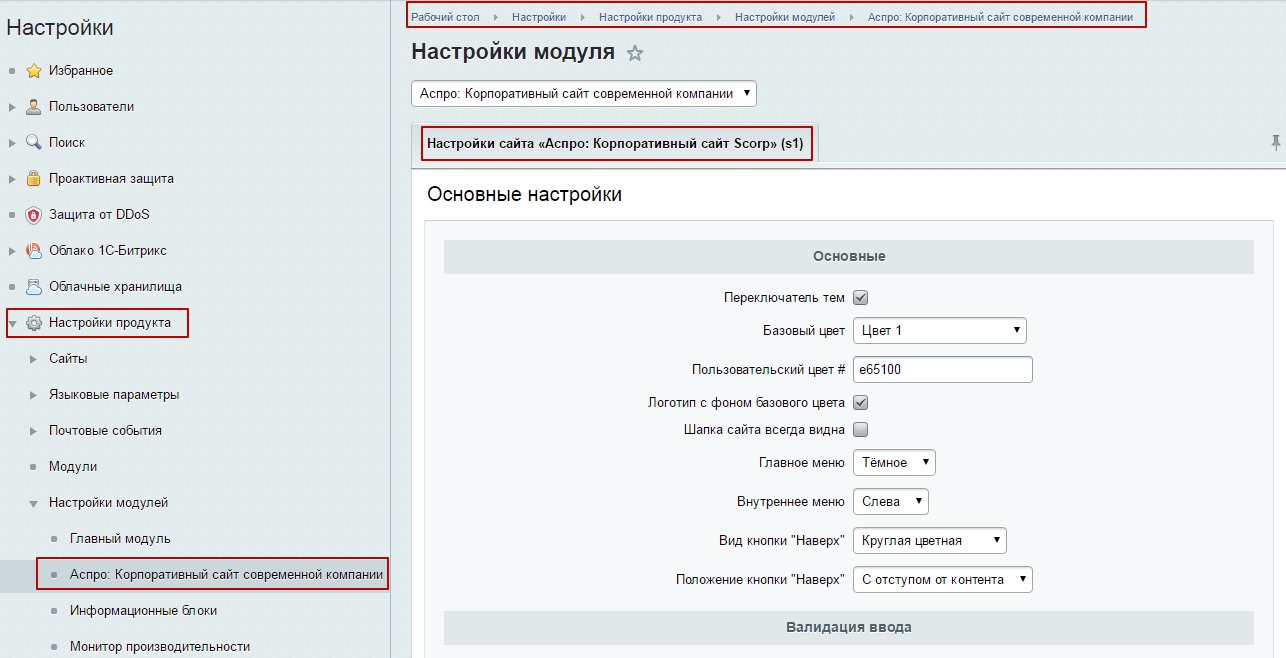Open Защита от DDoS menu item
1286x658 pixels.
pyautogui.click(x=99, y=215)
